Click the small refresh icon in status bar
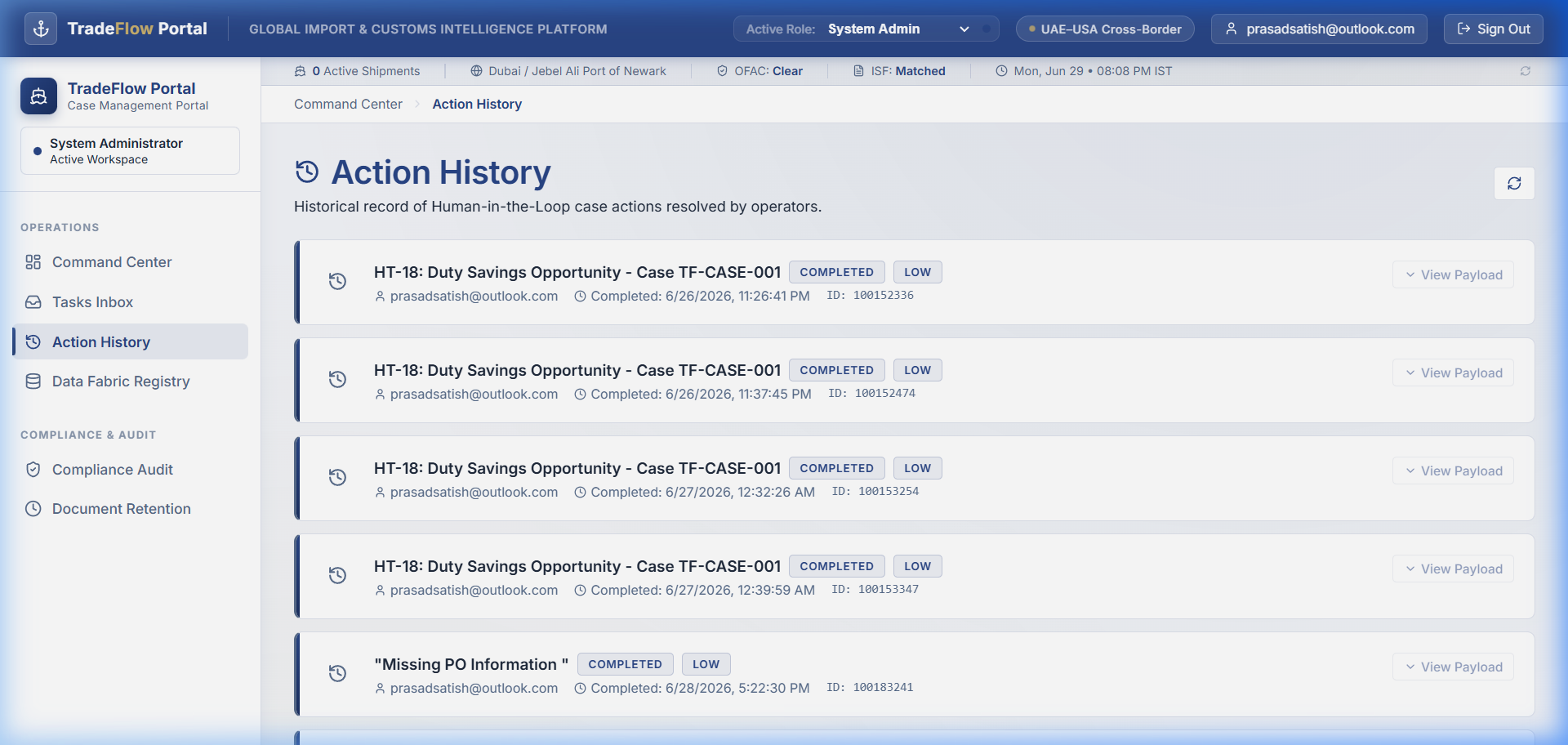 [1525, 71]
